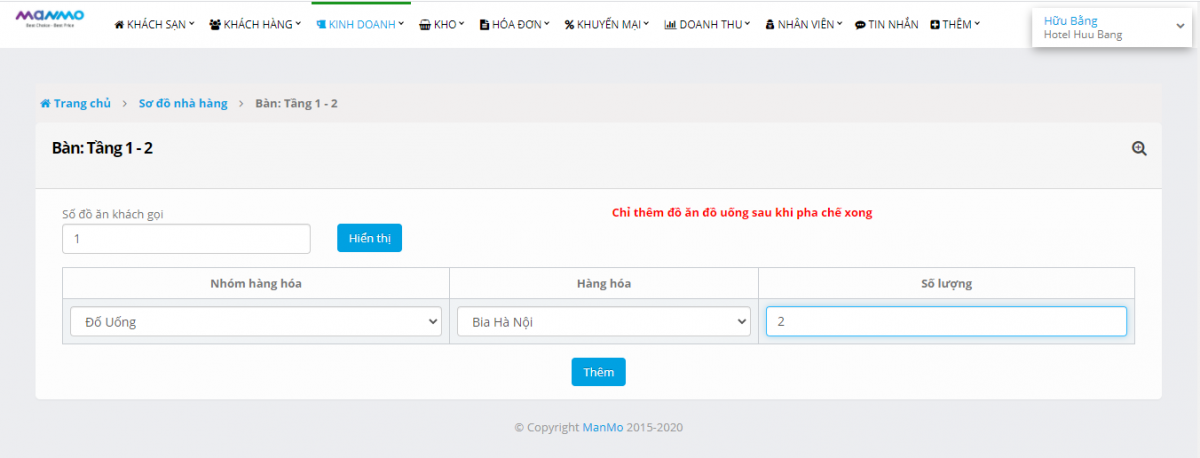Click the Kho basket icon
The height and width of the screenshot is (458, 1200).
425,24
